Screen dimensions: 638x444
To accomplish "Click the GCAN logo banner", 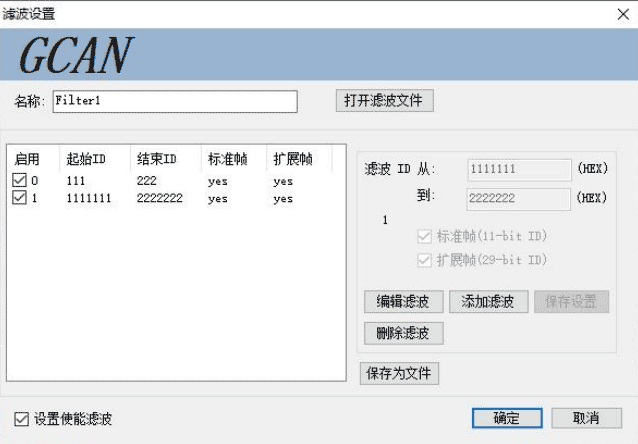I will tap(76, 57).
